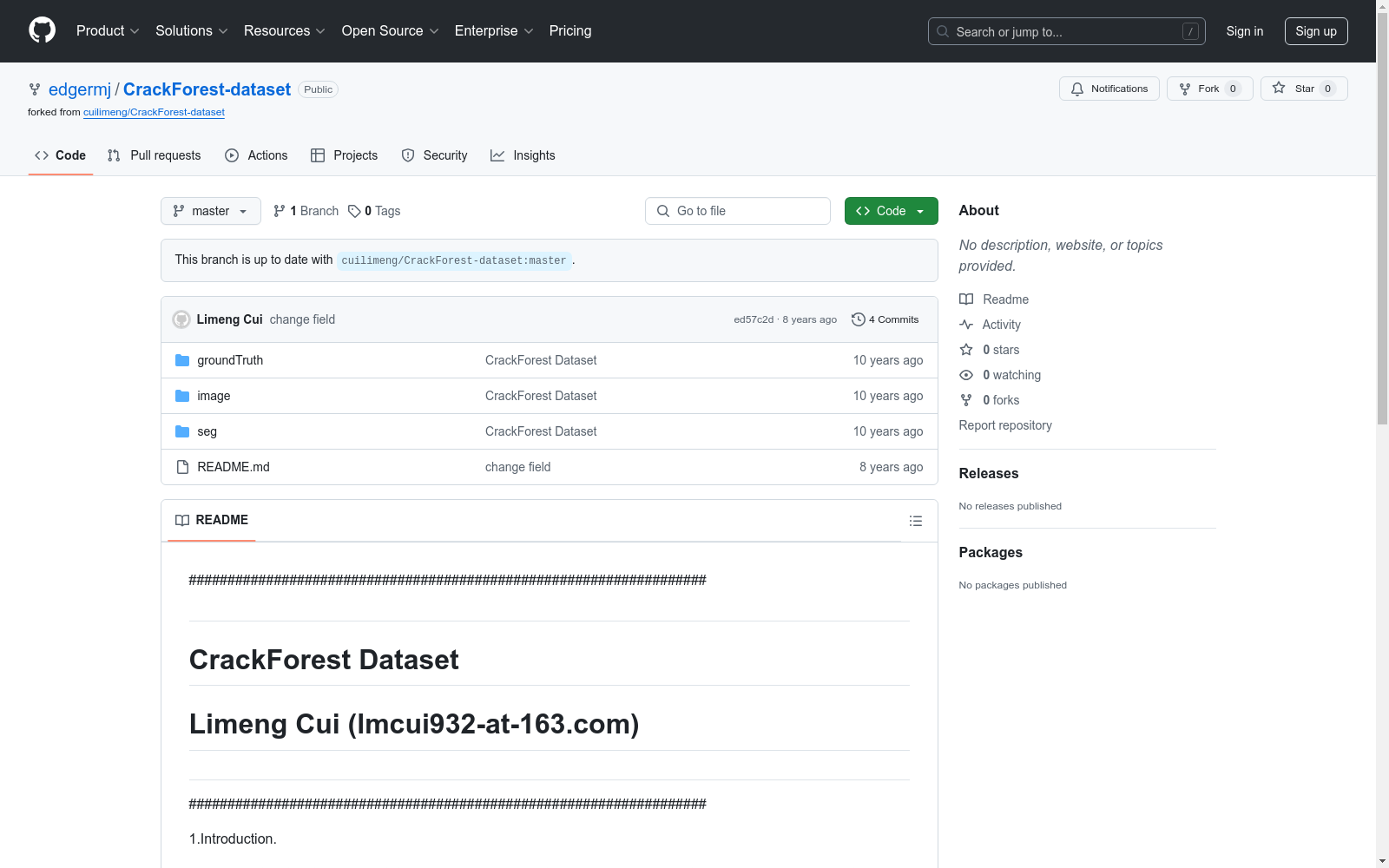Open the commit hash ed57c2d
The height and width of the screenshot is (868, 1389).
coord(754,319)
